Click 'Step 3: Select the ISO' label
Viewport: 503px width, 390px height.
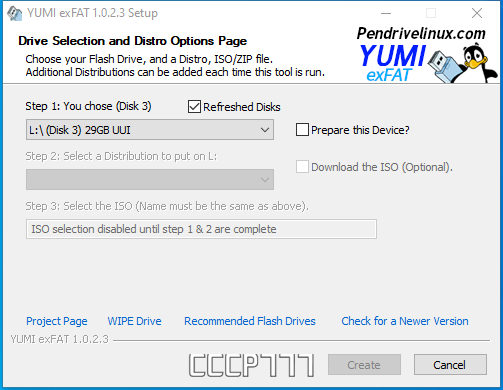167,206
